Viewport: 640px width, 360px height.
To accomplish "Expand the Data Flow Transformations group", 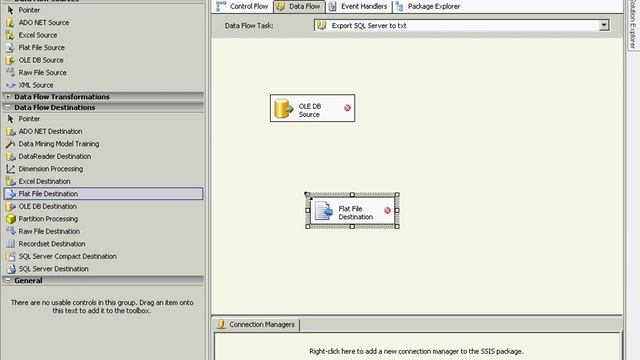I will tap(8, 97).
